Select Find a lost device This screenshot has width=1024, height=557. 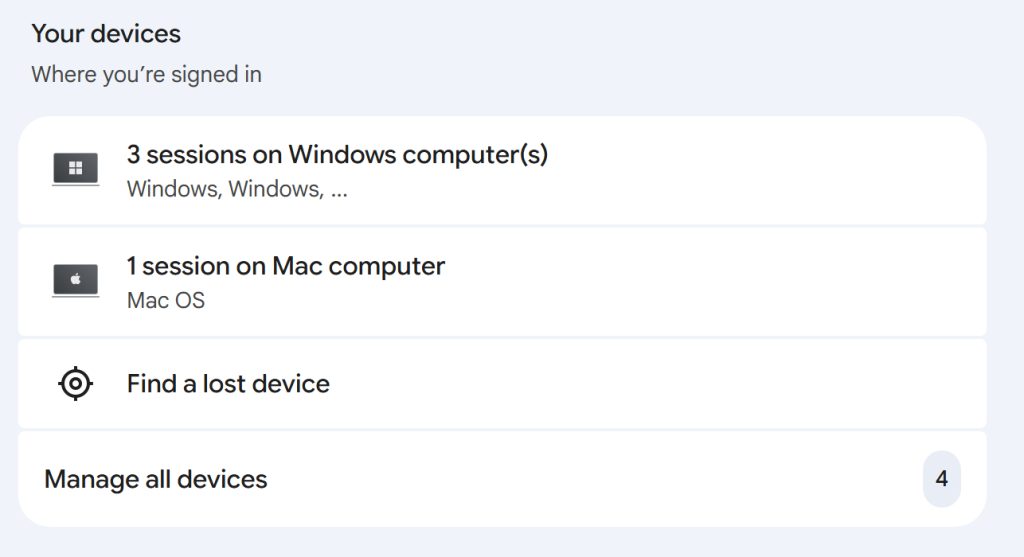(228, 384)
